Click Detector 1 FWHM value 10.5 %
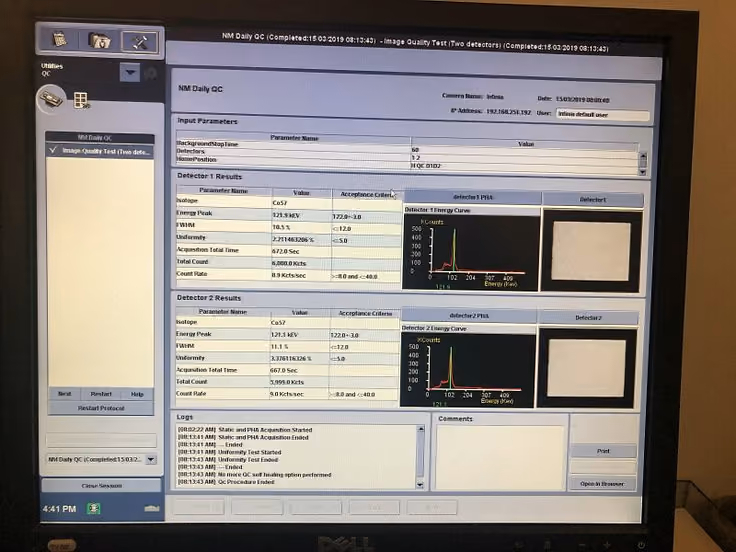736x552 pixels. pyautogui.click(x=281, y=227)
